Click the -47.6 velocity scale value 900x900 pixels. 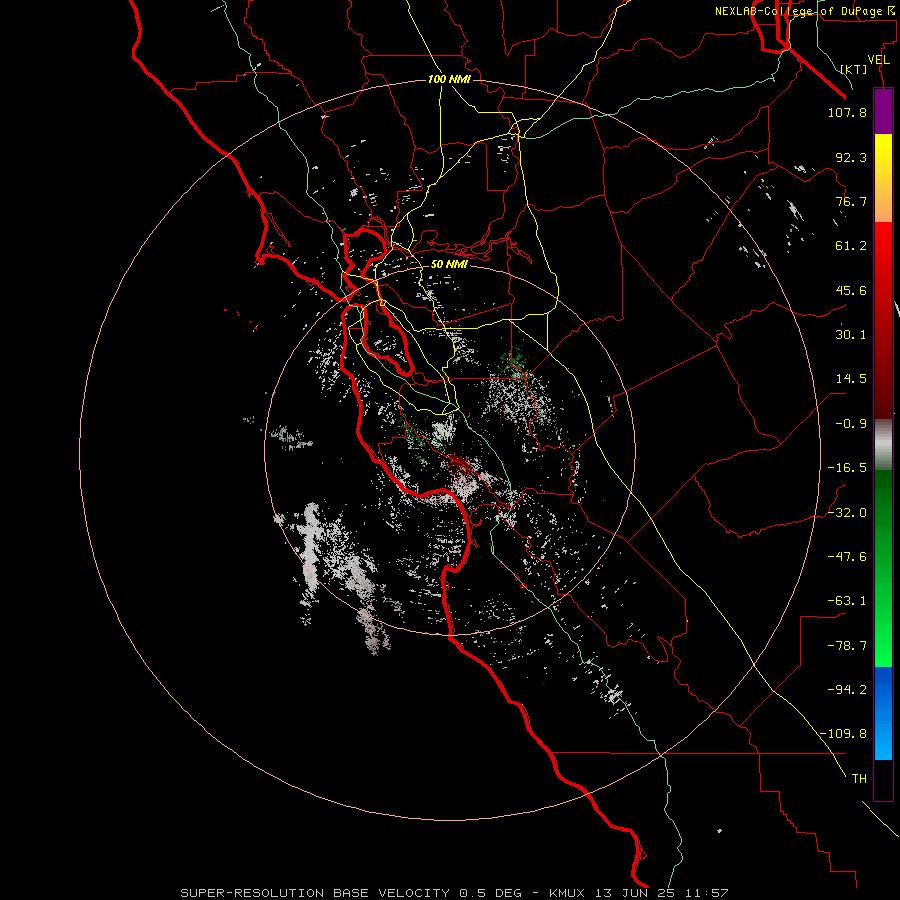tap(847, 557)
